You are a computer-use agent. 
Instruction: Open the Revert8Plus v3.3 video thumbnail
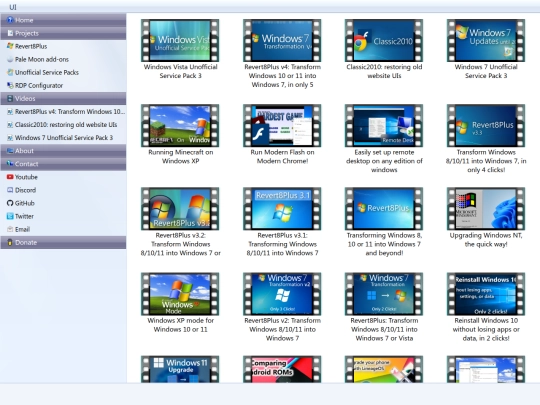click(486, 126)
